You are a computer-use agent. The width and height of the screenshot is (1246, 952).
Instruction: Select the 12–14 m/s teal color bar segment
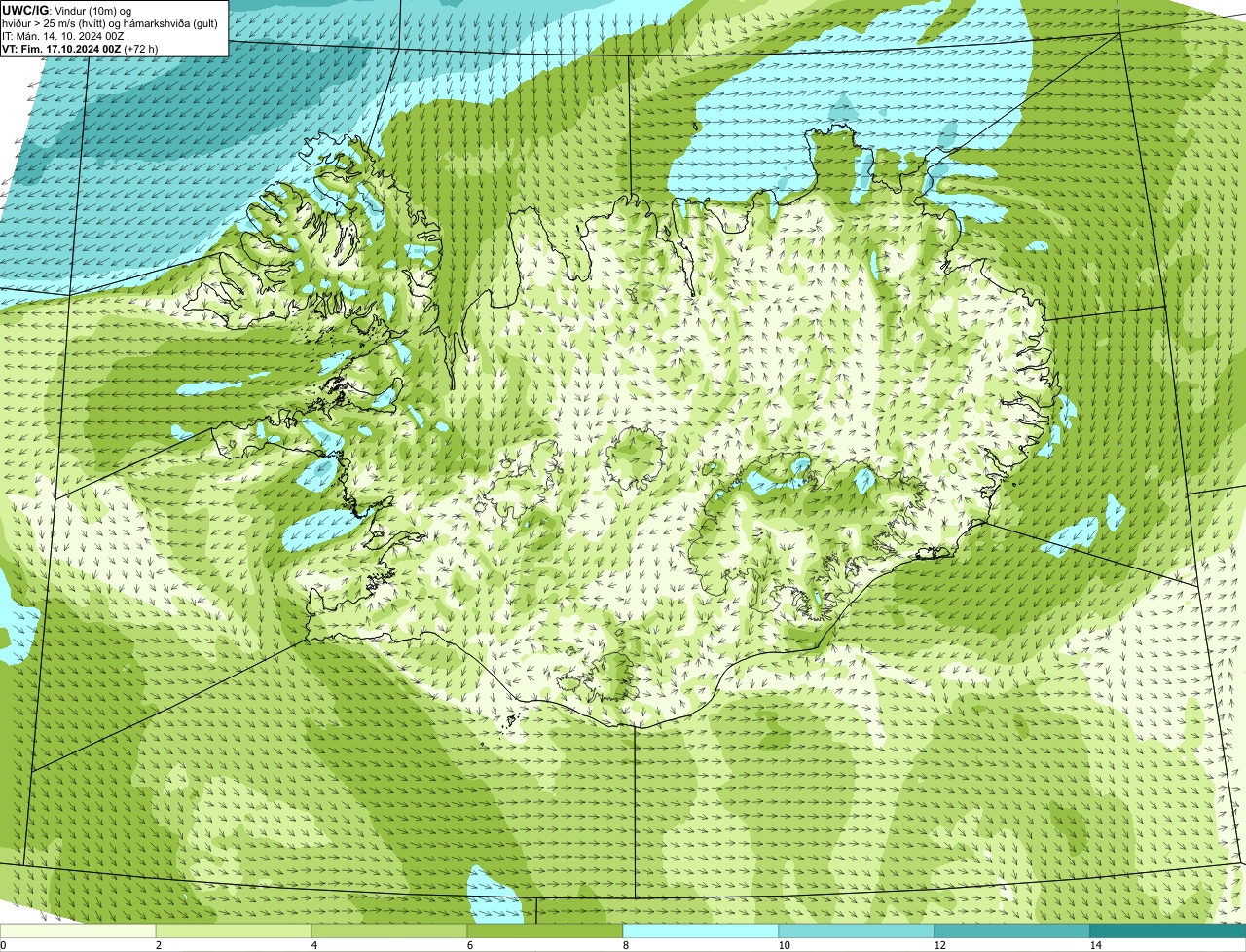click(x=1012, y=931)
